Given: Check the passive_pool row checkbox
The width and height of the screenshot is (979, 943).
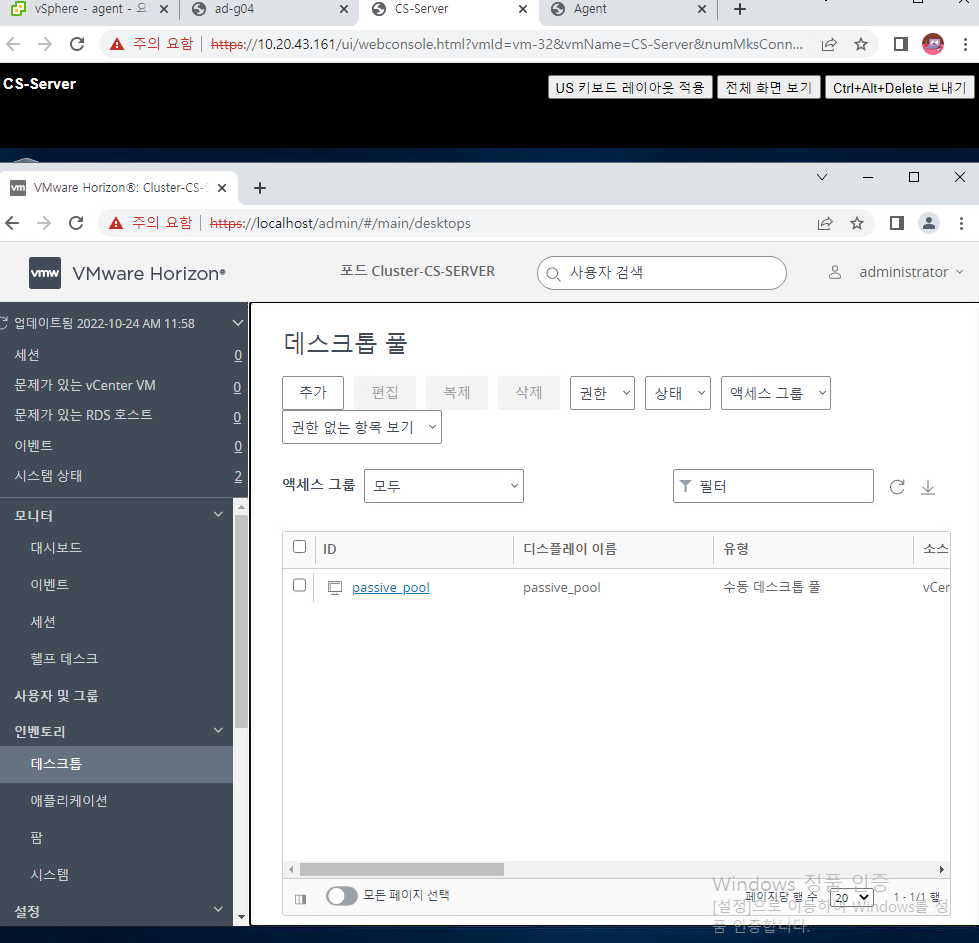Looking at the screenshot, I should tap(300, 585).
